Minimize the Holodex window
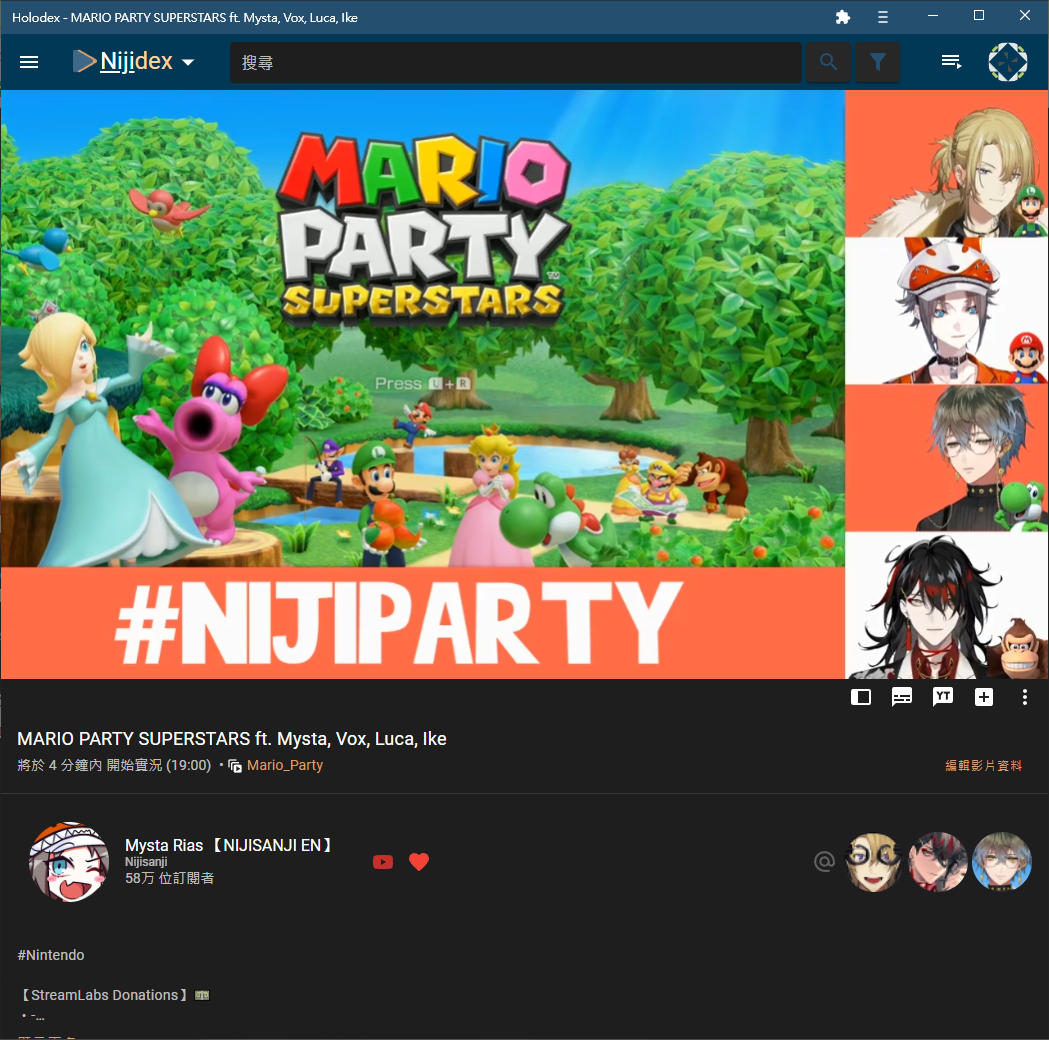This screenshot has width=1049, height=1040. tap(933, 15)
